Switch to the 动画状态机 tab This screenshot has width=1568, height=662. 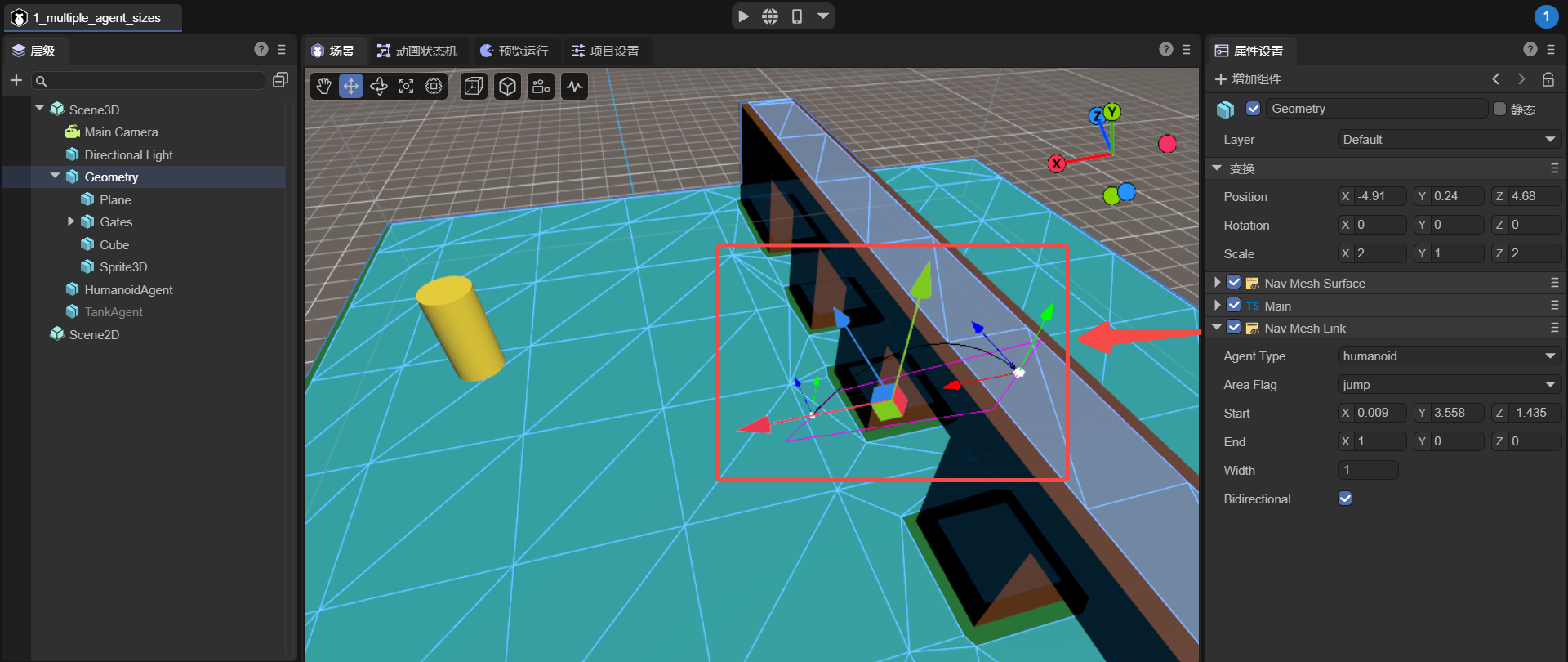pyautogui.click(x=418, y=51)
